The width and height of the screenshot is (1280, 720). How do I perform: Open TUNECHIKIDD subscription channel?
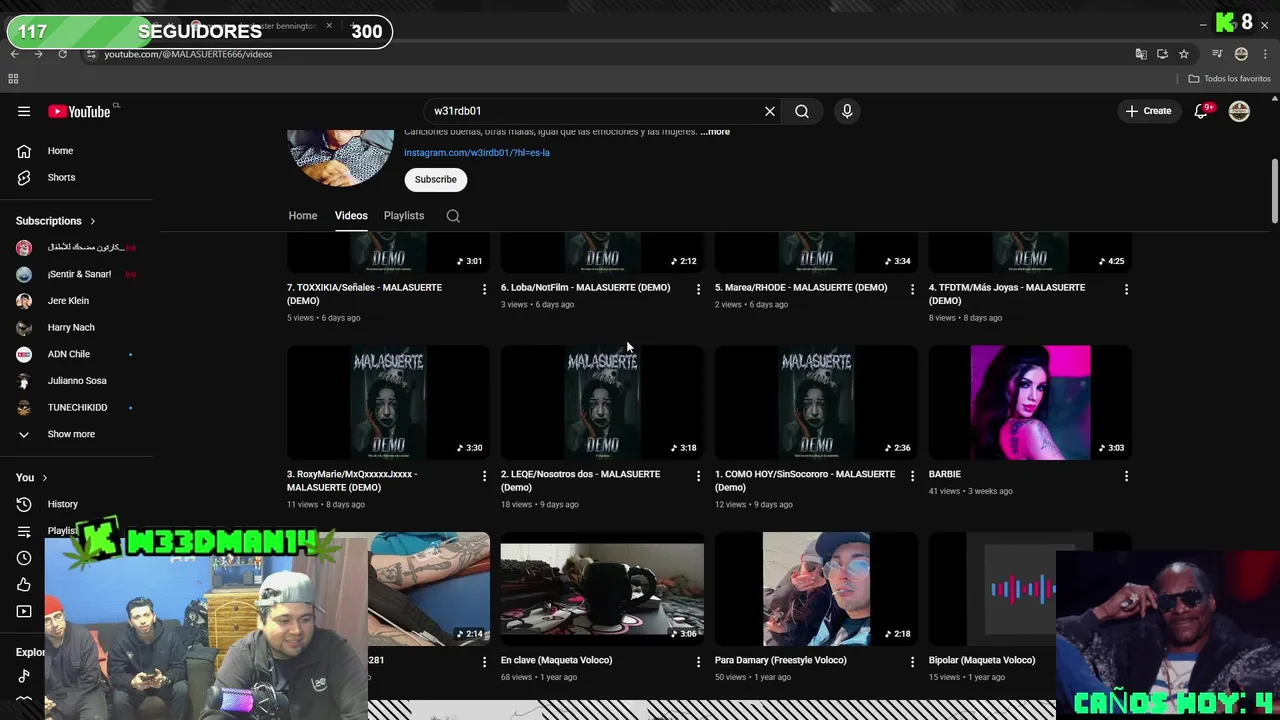pyautogui.click(x=77, y=408)
